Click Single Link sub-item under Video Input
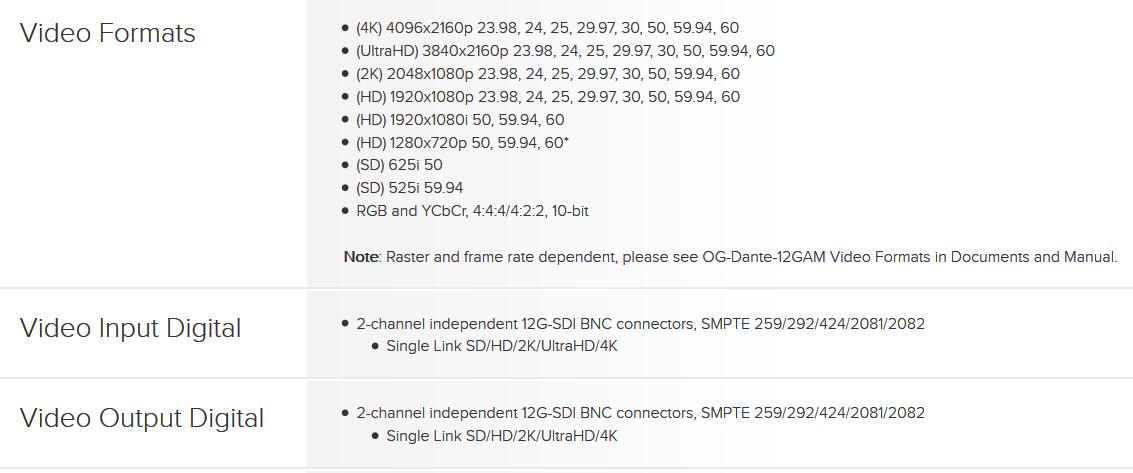This screenshot has width=1133, height=473. (501, 346)
